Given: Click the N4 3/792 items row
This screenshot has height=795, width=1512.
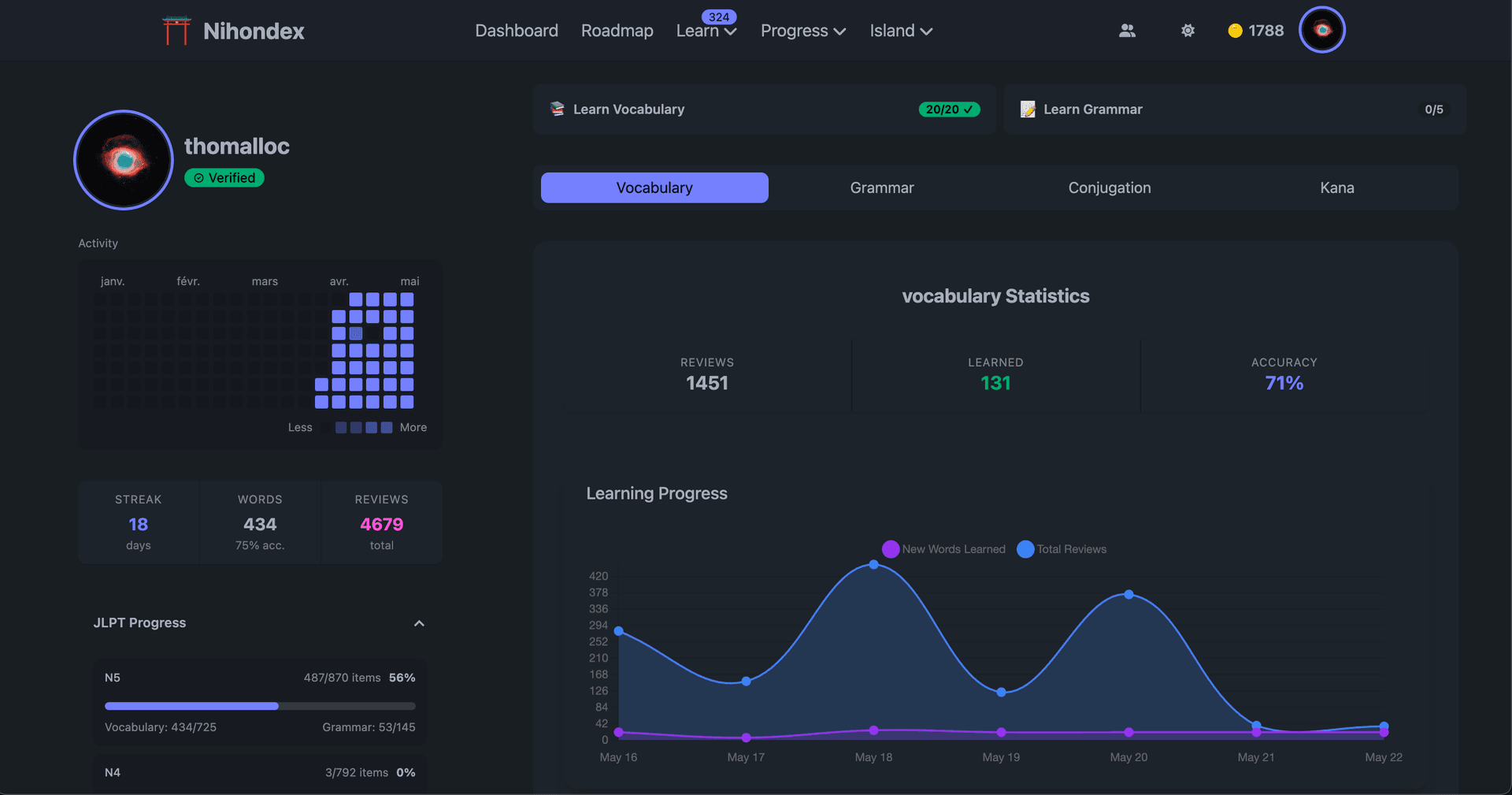Looking at the screenshot, I should (x=260, y=773).
